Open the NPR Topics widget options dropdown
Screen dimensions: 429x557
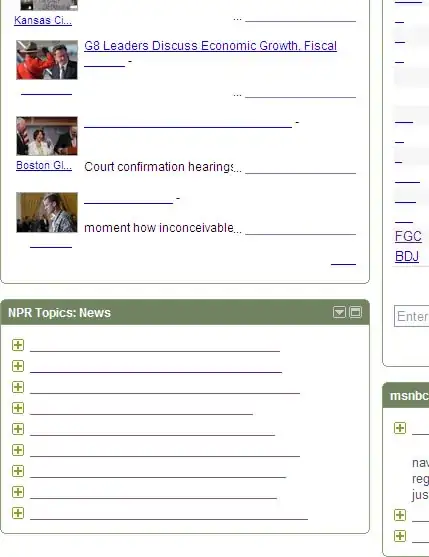click(x=339, y=312)
